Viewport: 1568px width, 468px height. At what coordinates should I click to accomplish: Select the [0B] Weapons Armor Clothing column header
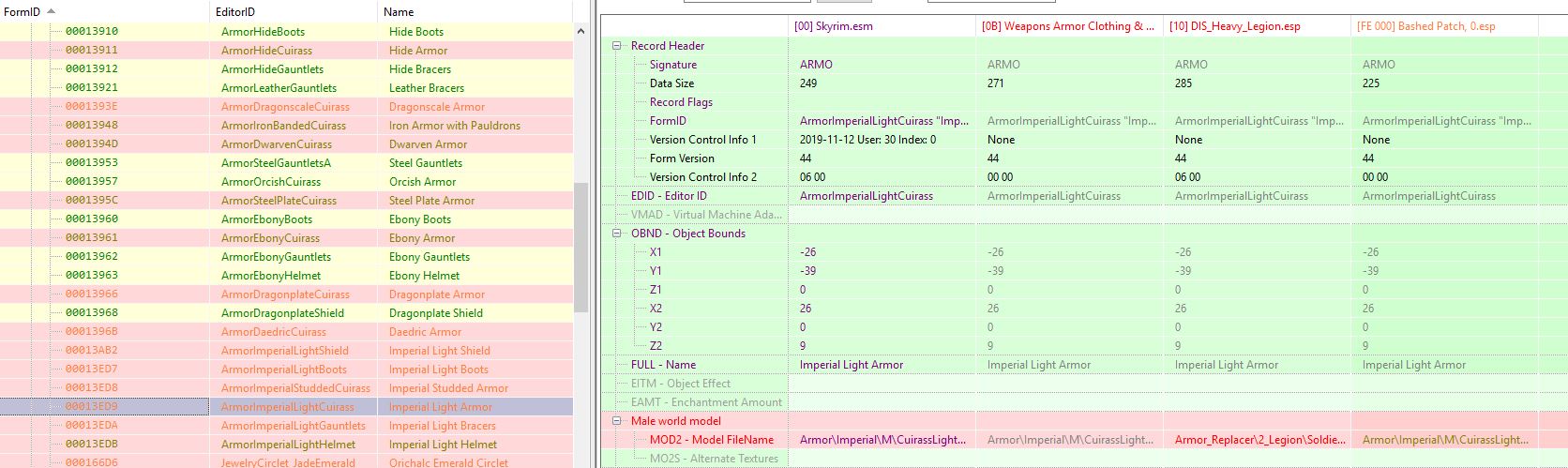pyautogui.click(x=1069, y=26)
